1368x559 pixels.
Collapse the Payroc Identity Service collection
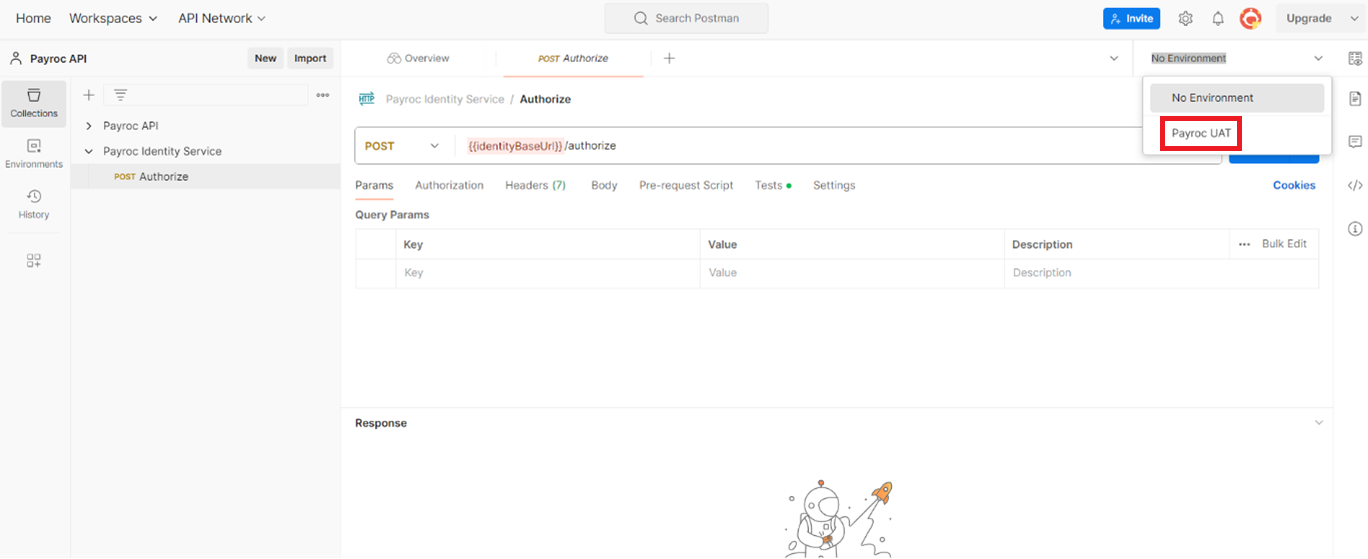coord(89,151)
